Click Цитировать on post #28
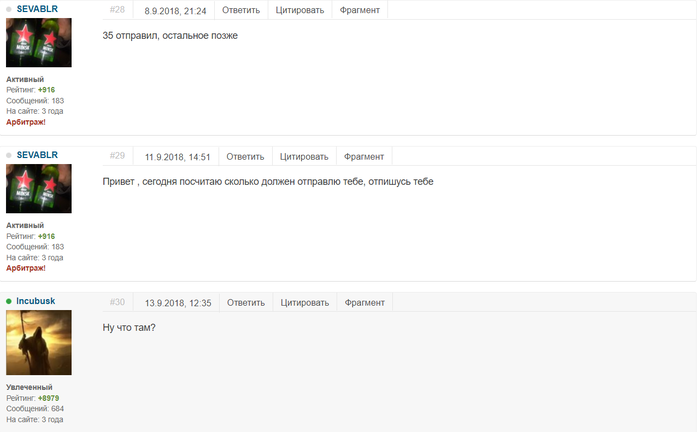 click(300, 10)
